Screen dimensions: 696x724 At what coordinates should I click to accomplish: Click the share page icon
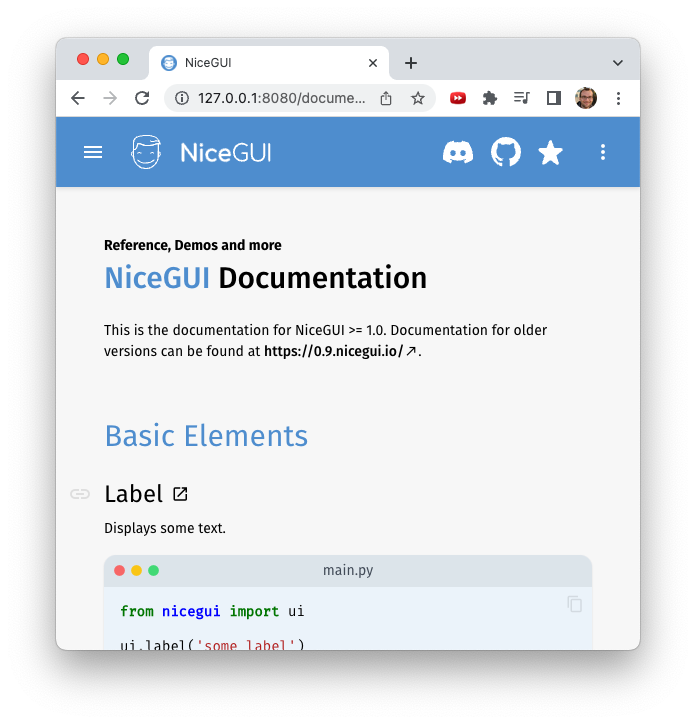point(386,98)
